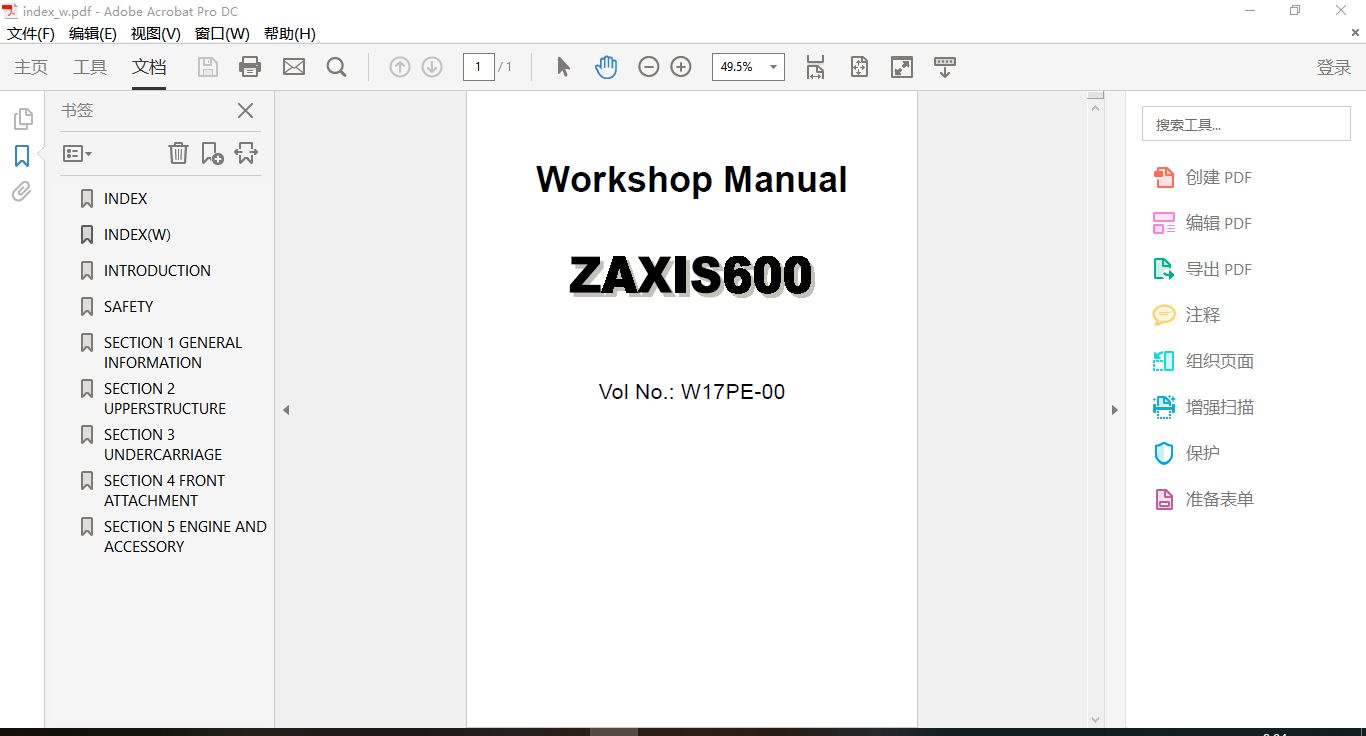Go to next page arrow
This screenshot has width=1366, height=736.
[x=432, y=67]
